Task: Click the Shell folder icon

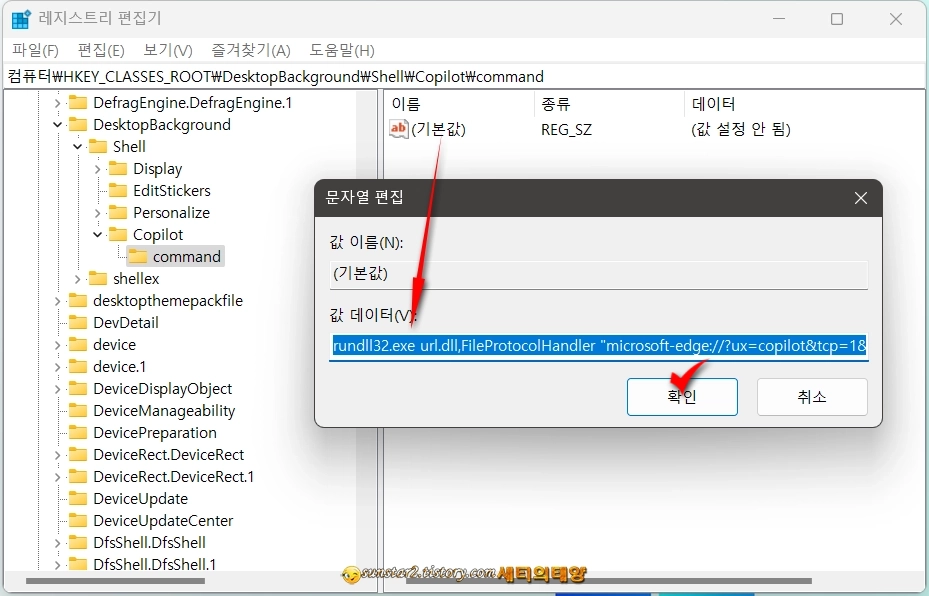Action: coord(98,147)
